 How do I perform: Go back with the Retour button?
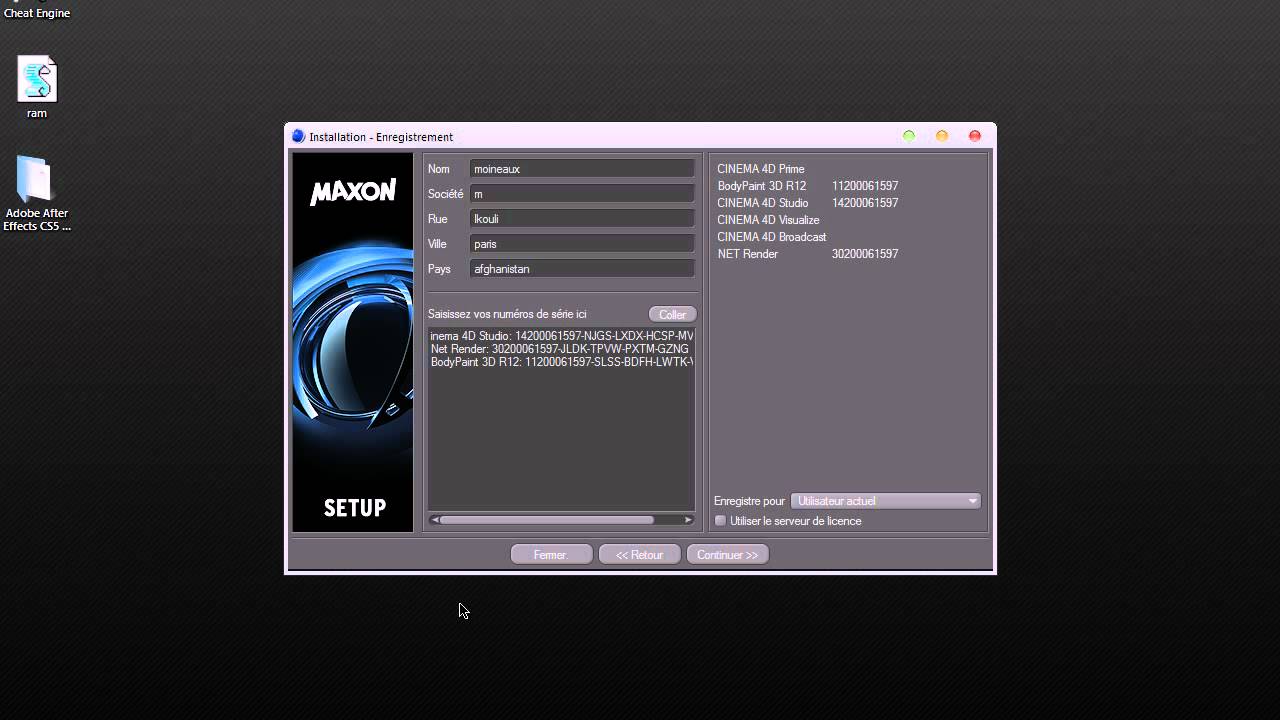639,555
